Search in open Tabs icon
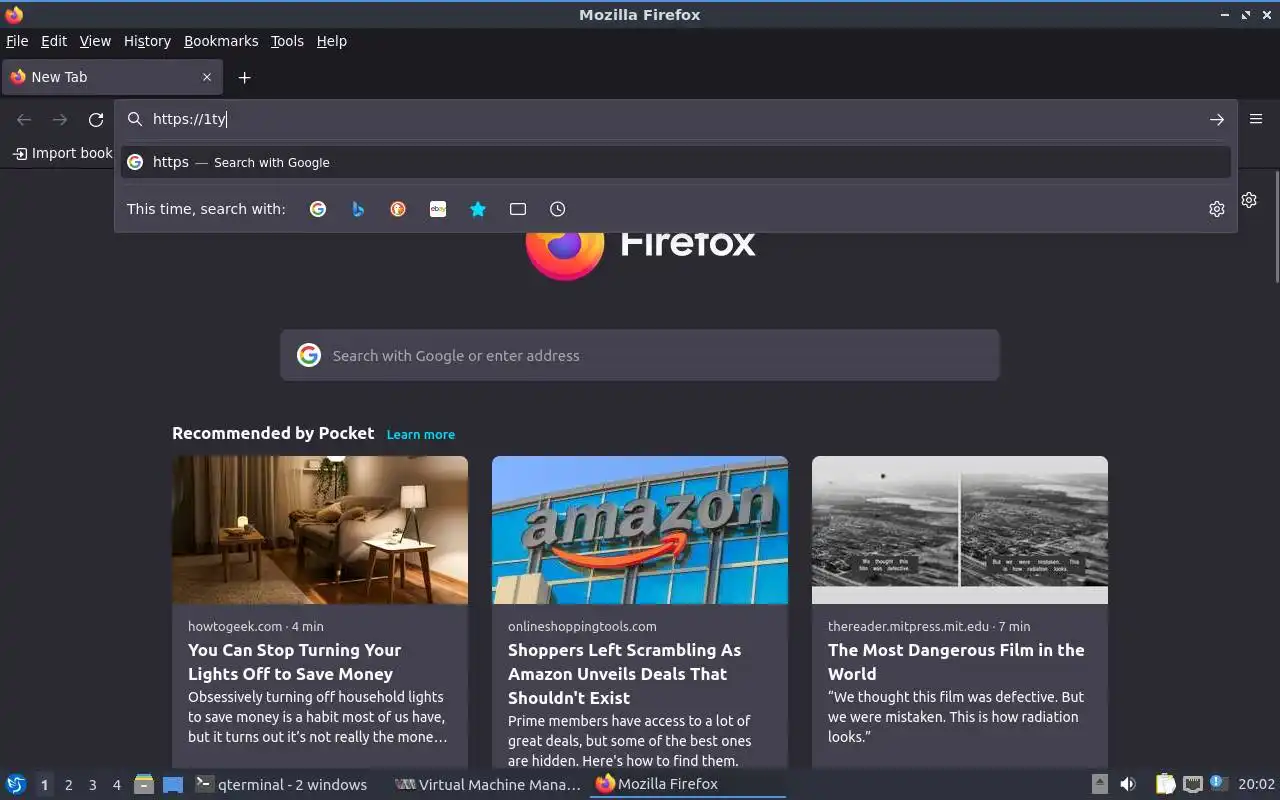This screenshot has width=1280, height=800. 518,209
